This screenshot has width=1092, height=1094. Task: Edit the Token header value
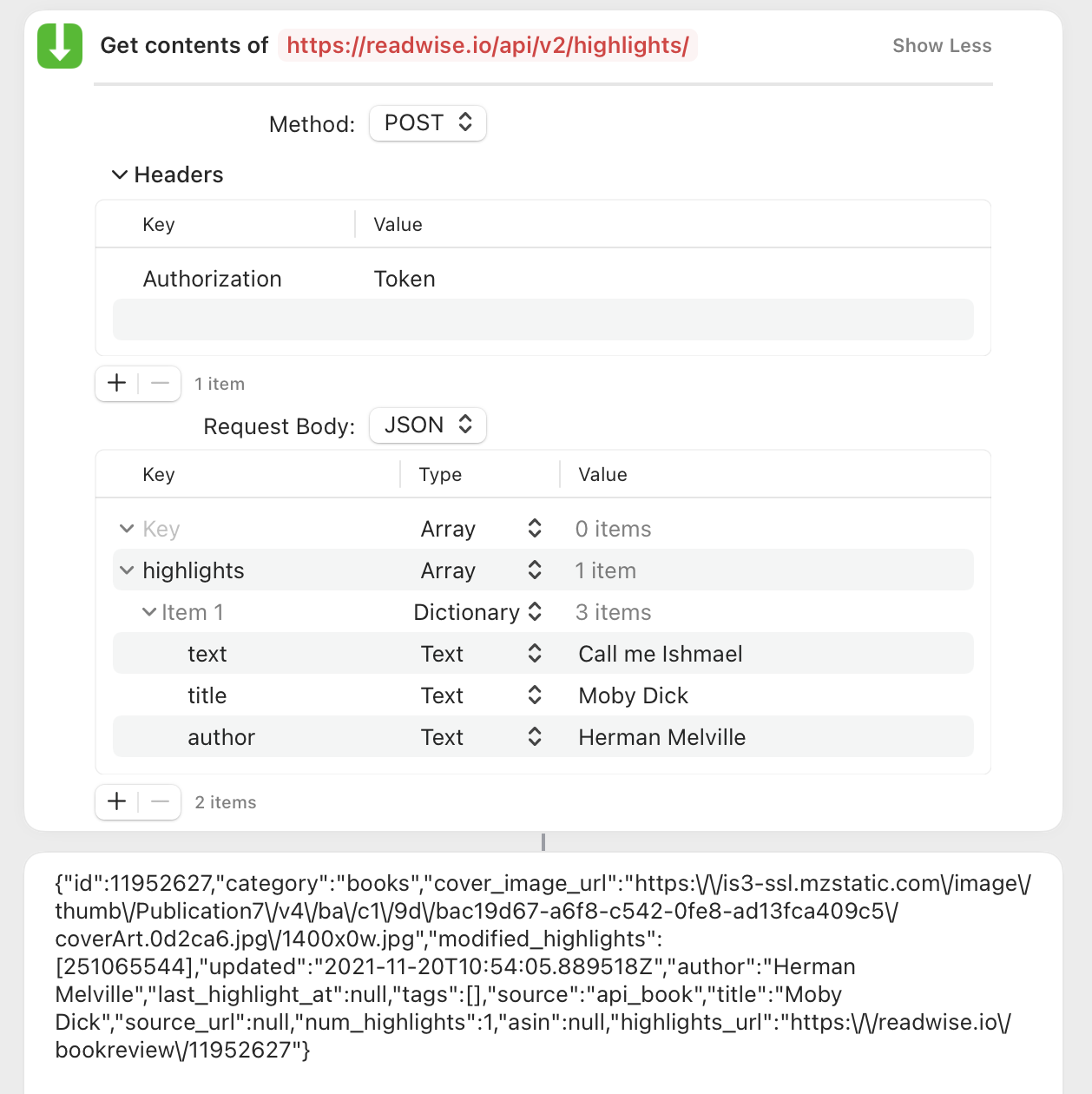[x=405, y=279]
